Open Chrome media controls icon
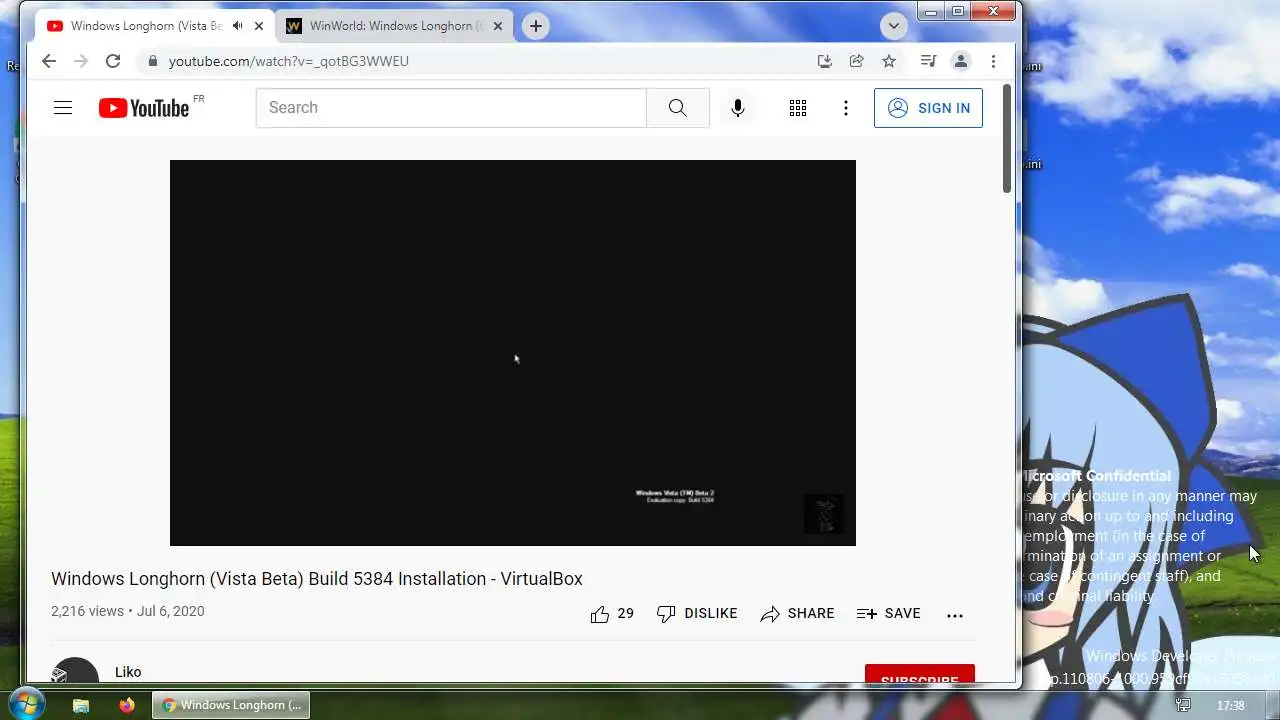Image resolution: width=1280 pixels, height=720 pixels. pos(928,61)
